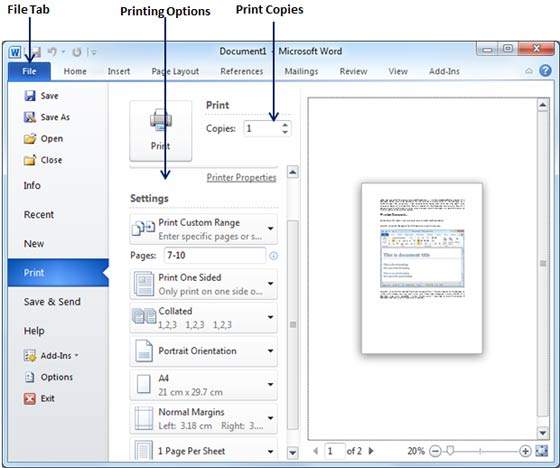The width and height of the screenshot is (560, 468).
Task: Click the Redo icon in quick access toolbar
Action: coord(76,53)
